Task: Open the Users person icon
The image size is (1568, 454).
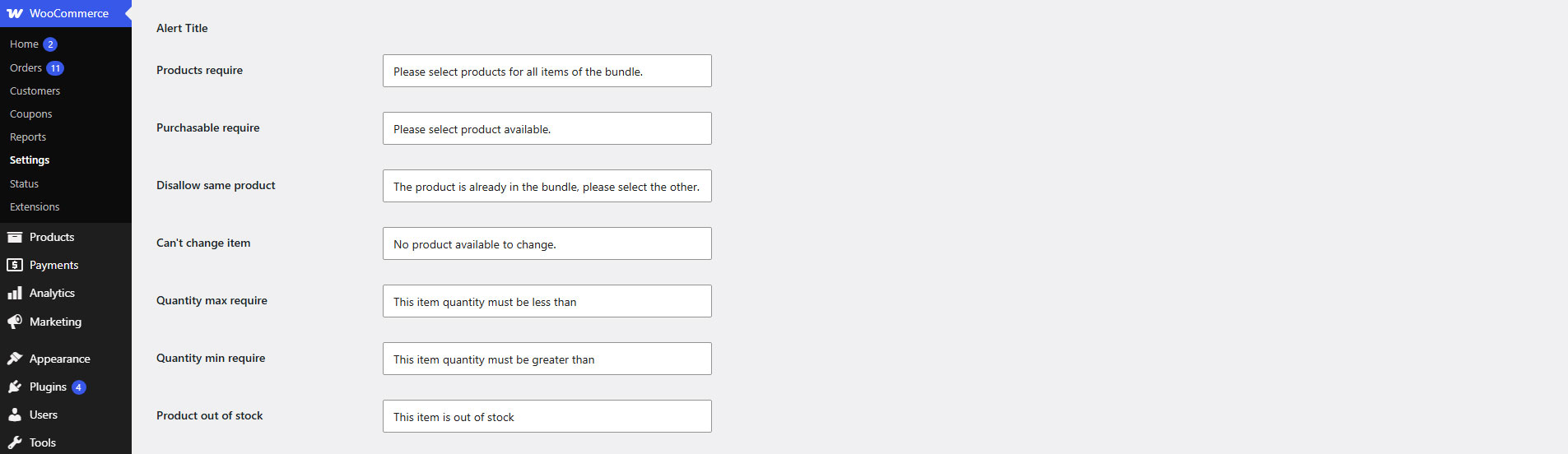Action: coord(15,415)
